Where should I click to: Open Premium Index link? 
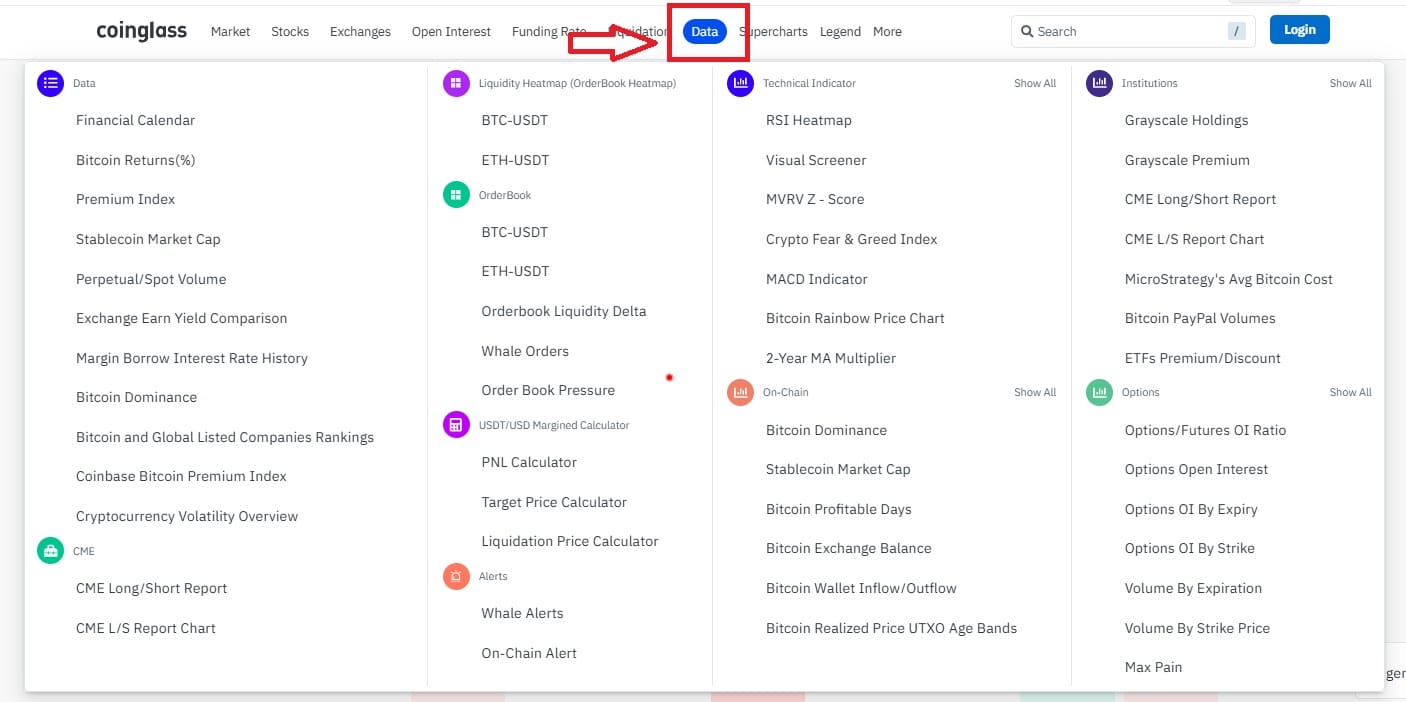click(125, 199)
